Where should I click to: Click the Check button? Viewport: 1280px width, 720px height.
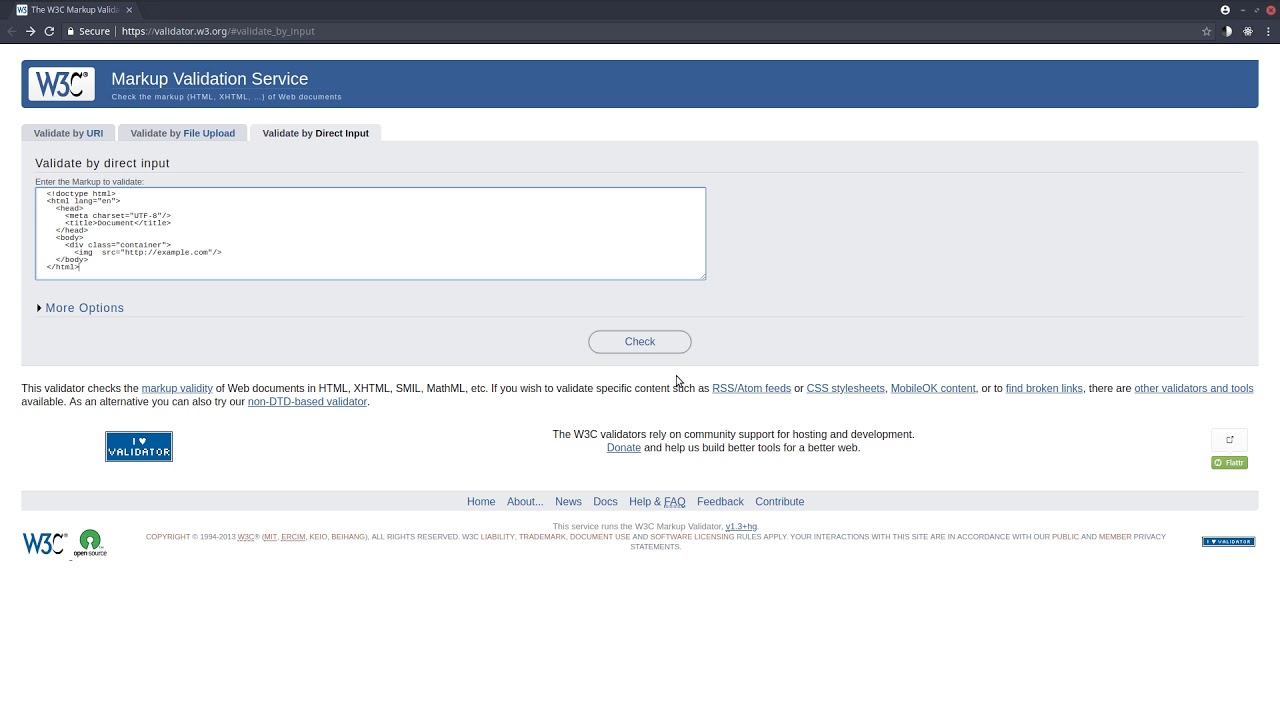640,342
